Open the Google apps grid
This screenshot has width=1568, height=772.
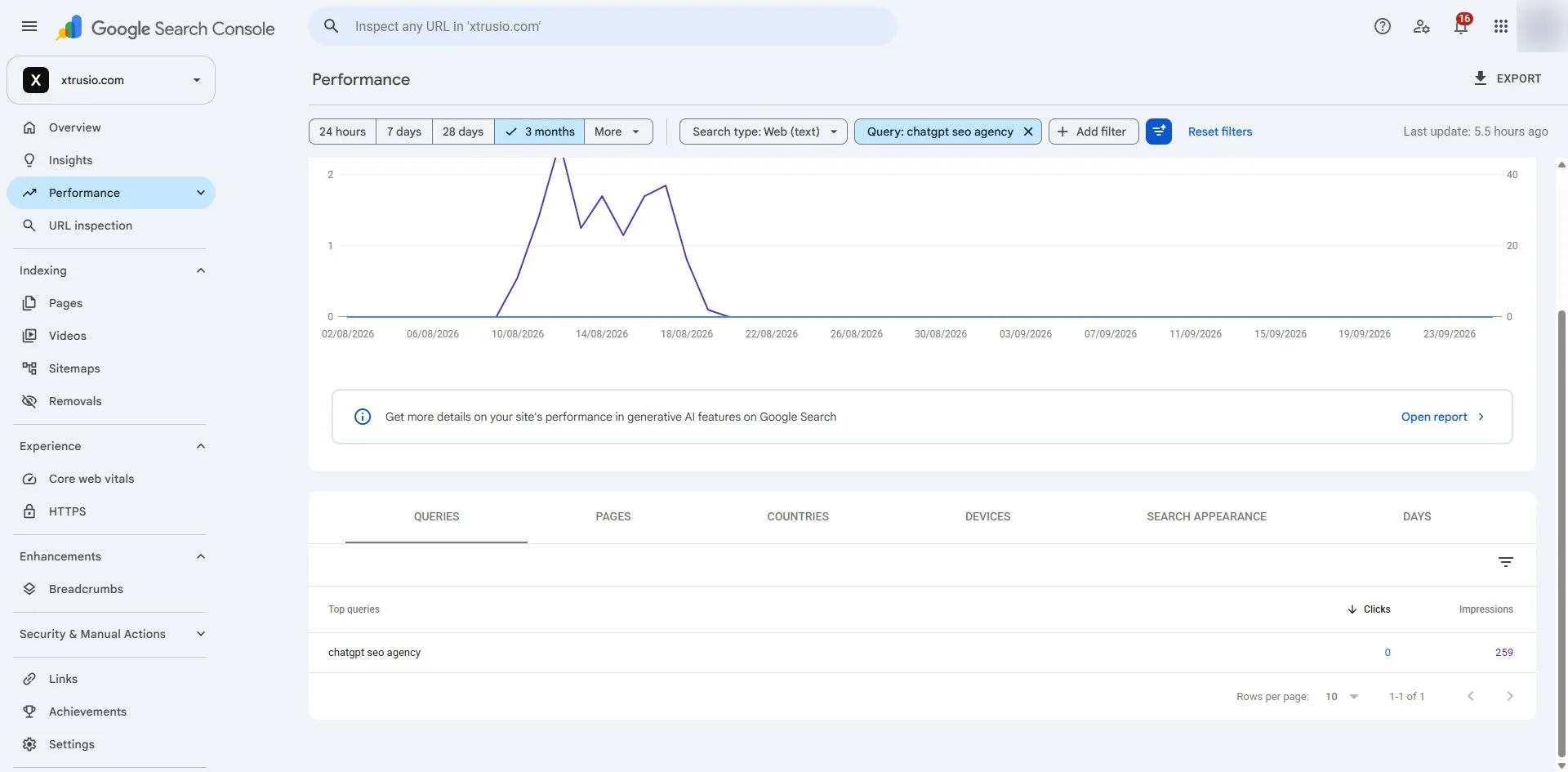point(1500,26)
